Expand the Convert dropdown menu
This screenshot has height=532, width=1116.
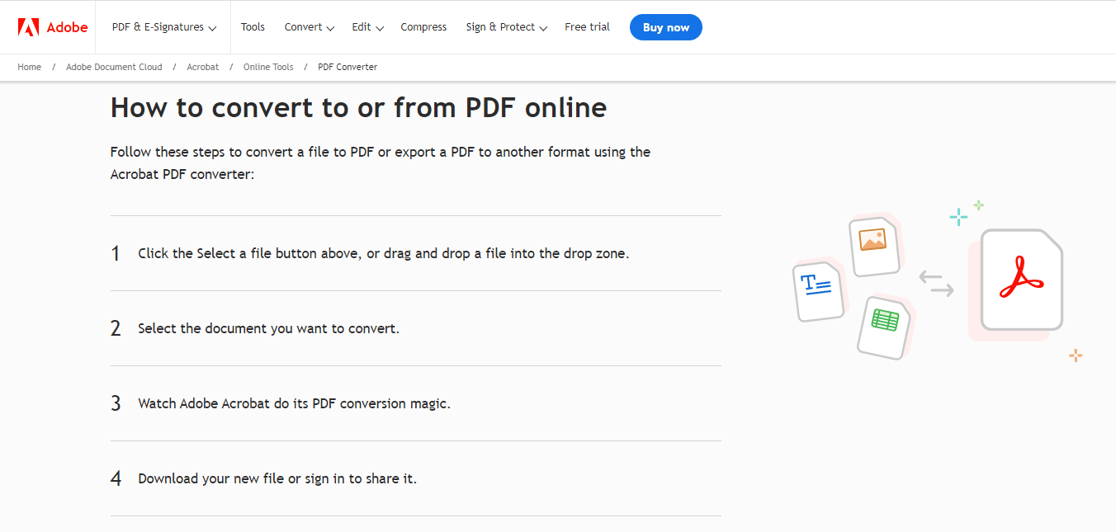(x=309, y=27)
